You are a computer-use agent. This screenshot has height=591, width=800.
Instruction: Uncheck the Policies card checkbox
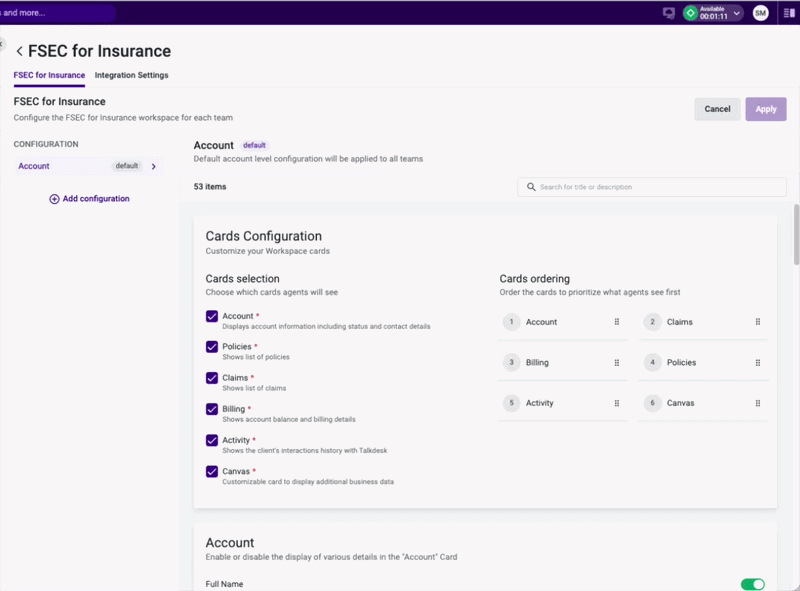click(212, 347)
